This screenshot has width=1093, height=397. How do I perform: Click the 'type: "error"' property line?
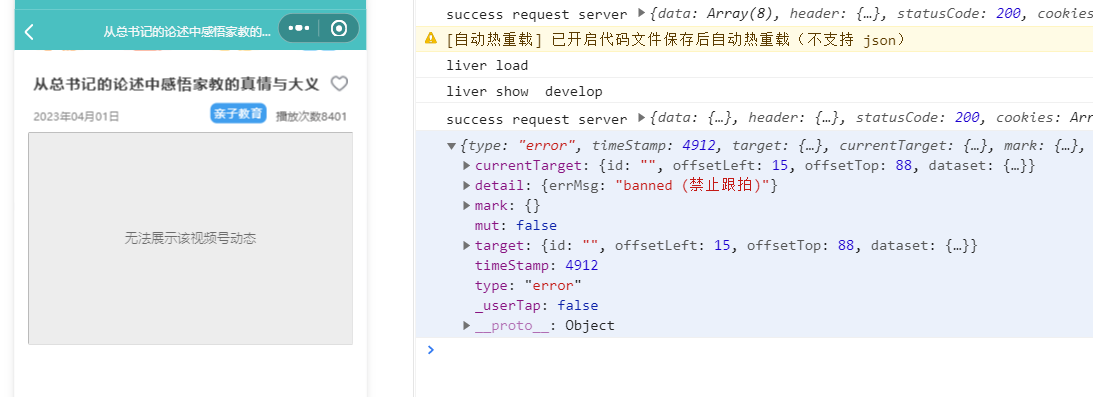click(x=528, y=286)
